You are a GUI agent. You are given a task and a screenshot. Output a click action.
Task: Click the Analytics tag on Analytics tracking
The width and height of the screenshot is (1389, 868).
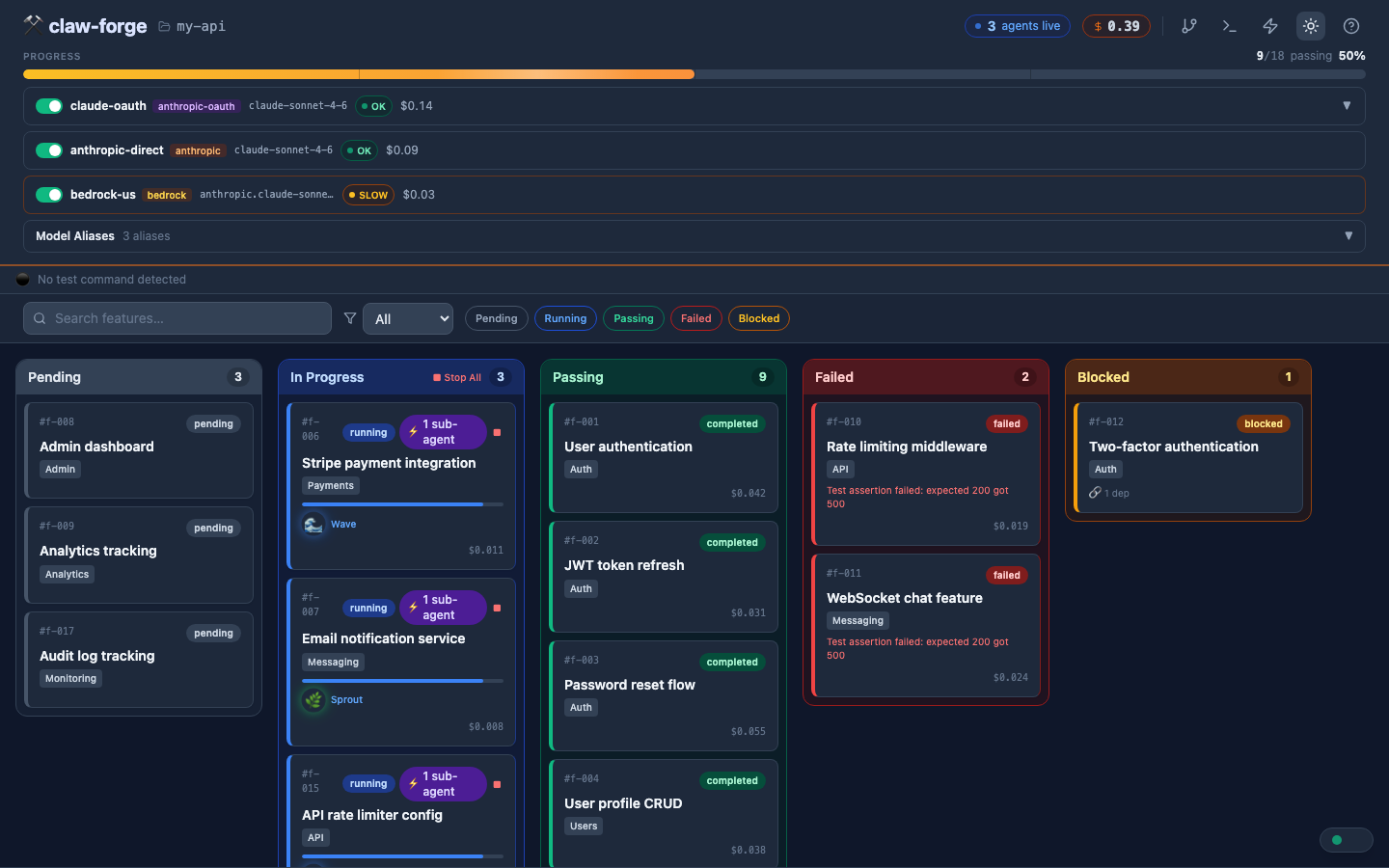point(67,575)
